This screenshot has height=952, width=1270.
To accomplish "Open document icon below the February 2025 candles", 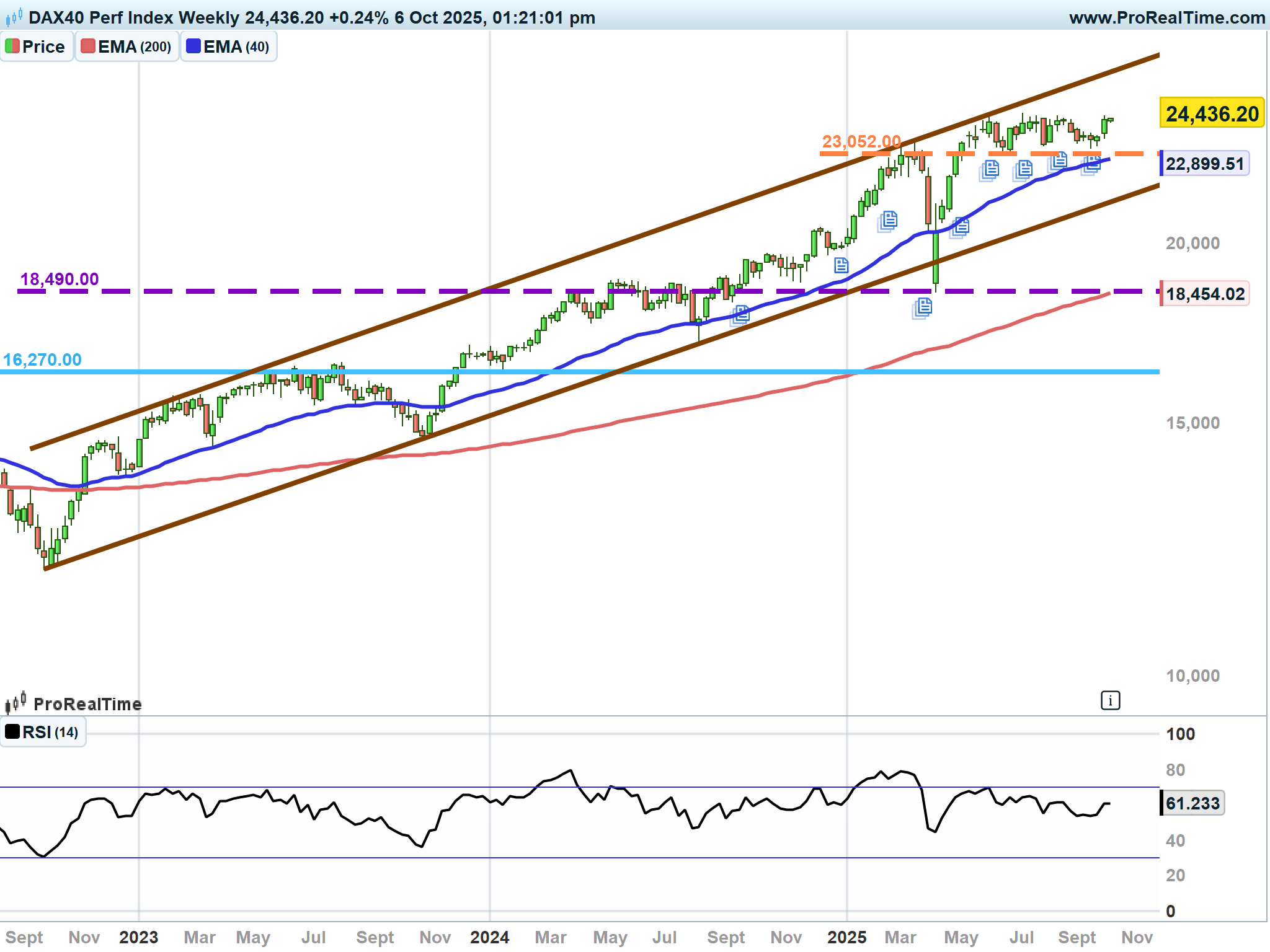I will 889,220.
